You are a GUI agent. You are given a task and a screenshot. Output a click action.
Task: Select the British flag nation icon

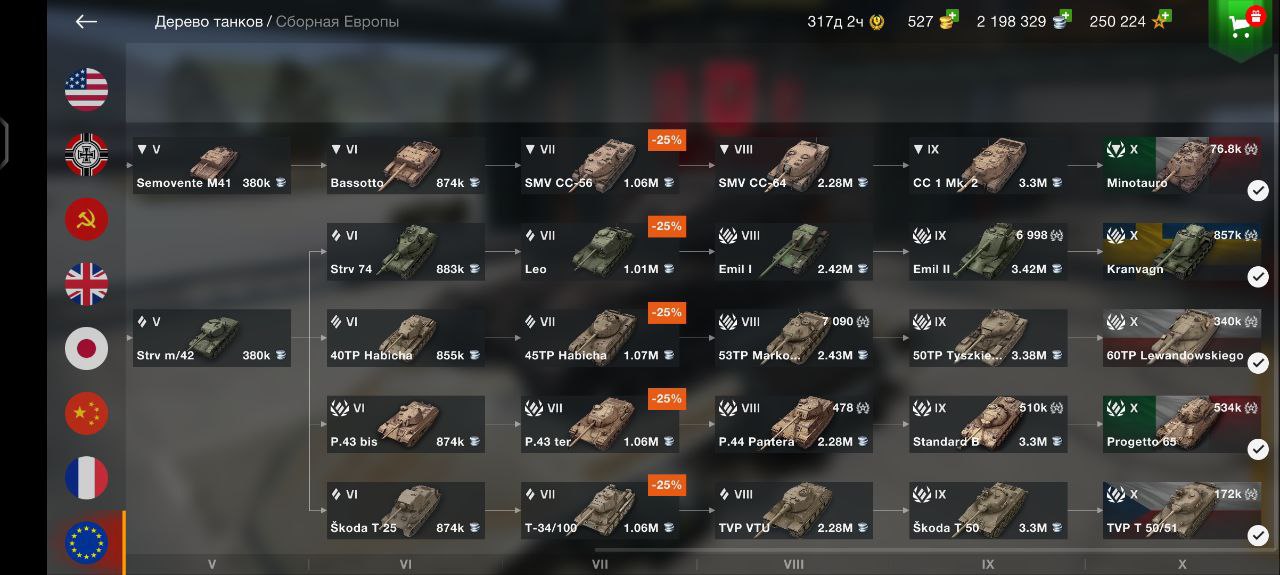(x=87, y=284)
